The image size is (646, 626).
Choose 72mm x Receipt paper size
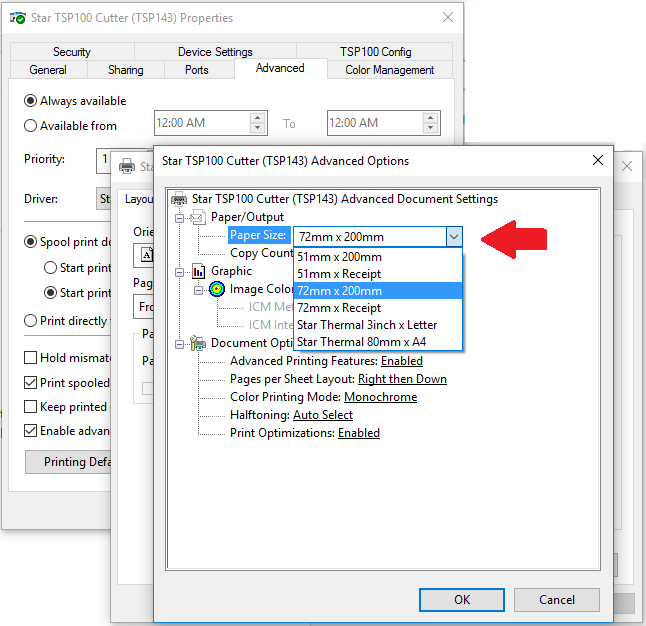pyautogui.click(x=378, y=308)
